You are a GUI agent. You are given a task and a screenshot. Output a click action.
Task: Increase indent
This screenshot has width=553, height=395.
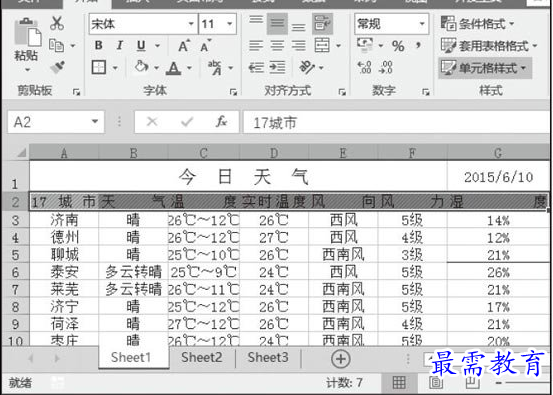[278, 67]
